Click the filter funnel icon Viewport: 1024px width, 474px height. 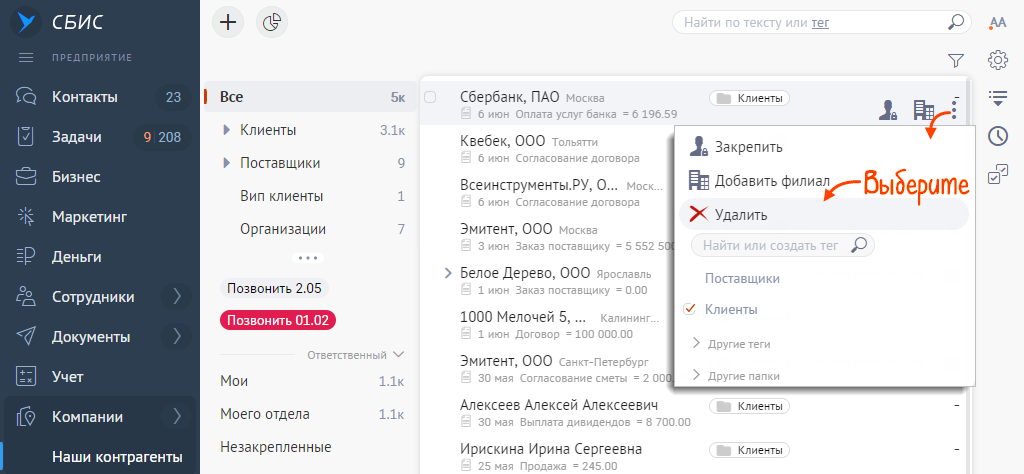(x=955, y=60)
